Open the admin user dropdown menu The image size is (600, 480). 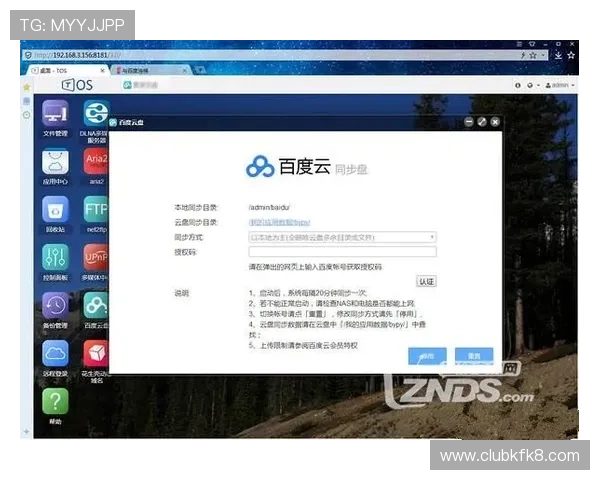pyautogui.click(x=560, y=85)
